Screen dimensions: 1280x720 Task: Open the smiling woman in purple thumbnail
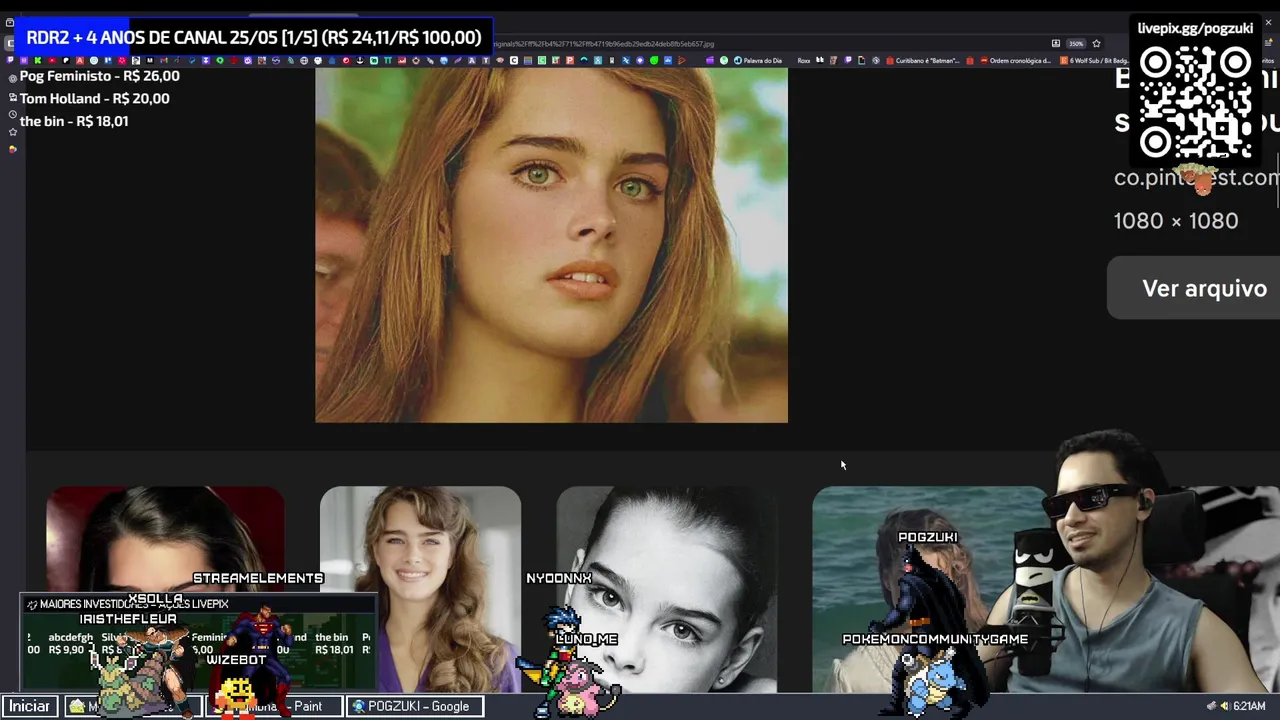coord(420,589)
